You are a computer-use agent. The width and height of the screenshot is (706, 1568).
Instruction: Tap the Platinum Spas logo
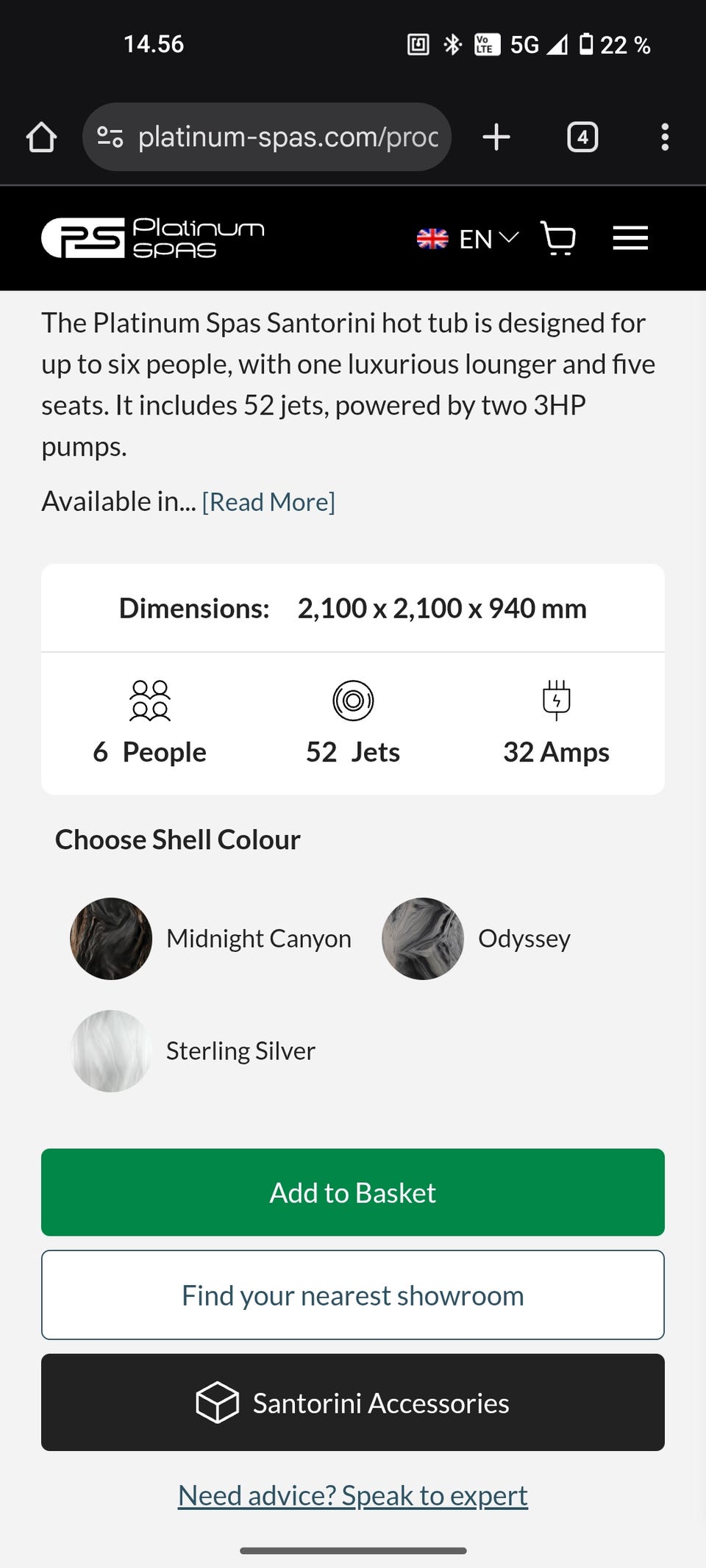153,238
